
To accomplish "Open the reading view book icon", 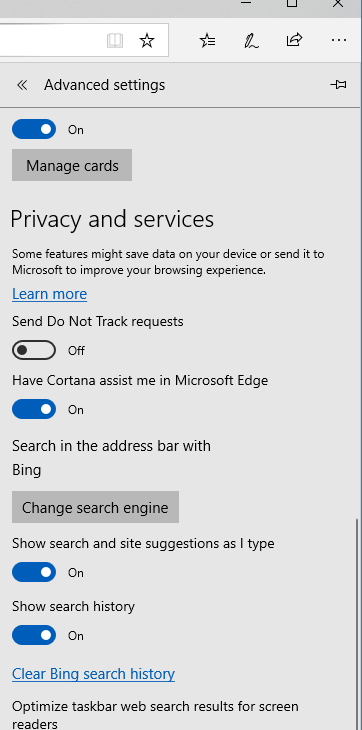I will (114, 41).
